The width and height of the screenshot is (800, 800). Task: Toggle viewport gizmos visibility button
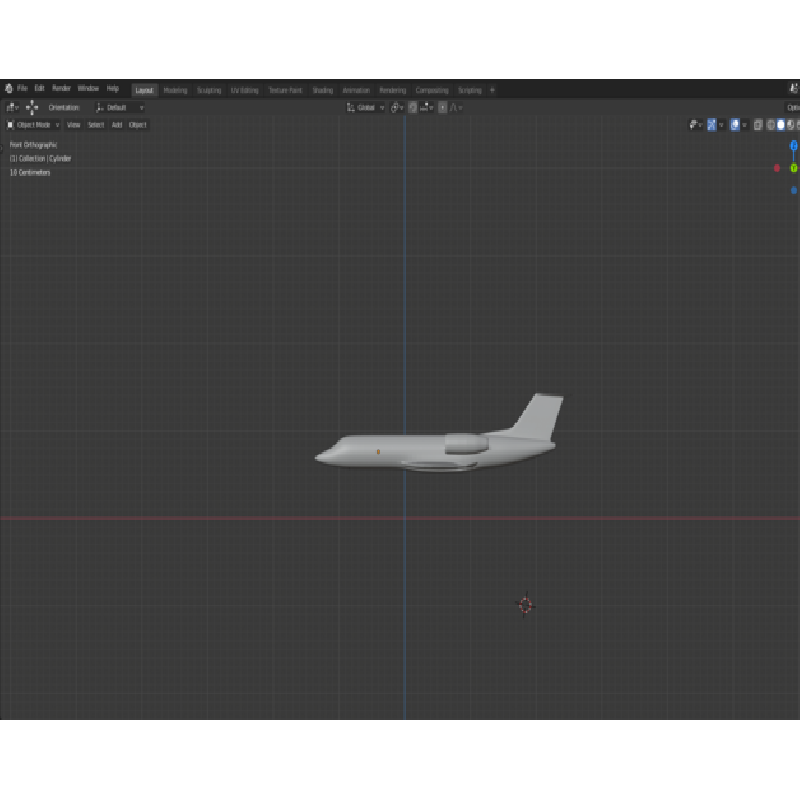click(713, 125)
